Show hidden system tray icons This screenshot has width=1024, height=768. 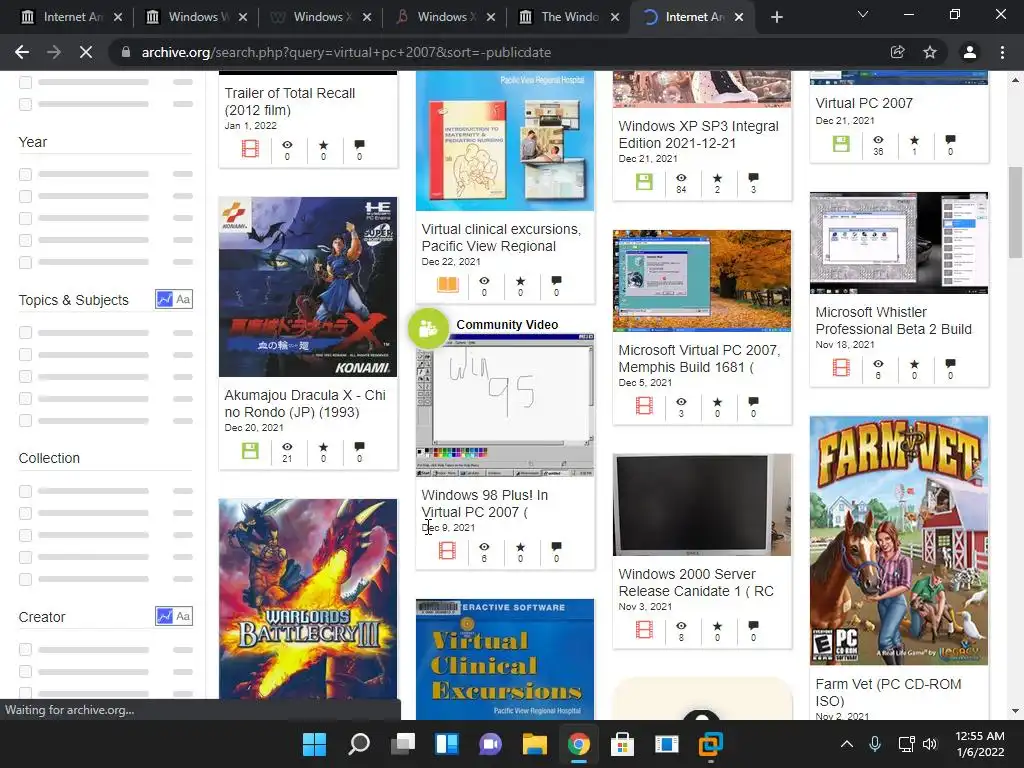[847, 744]
